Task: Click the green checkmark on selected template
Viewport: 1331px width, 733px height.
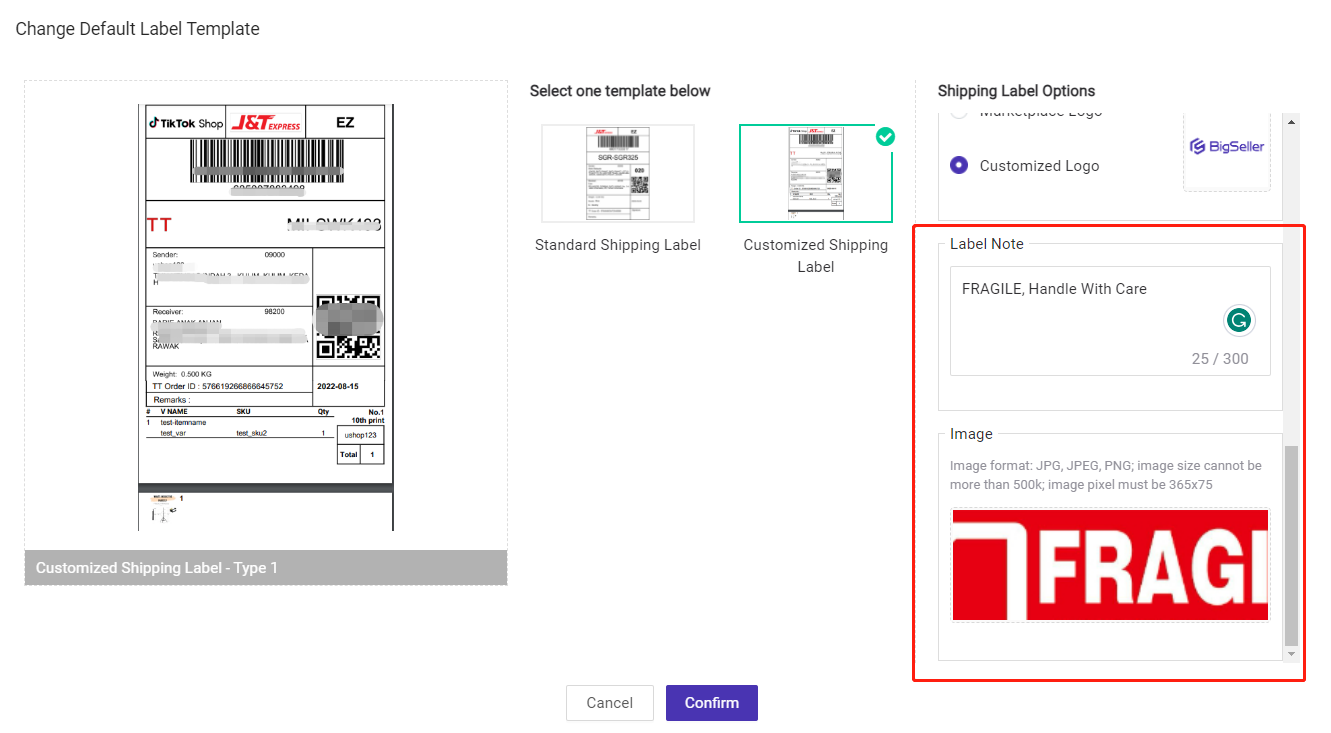Action: coord(885,136)
